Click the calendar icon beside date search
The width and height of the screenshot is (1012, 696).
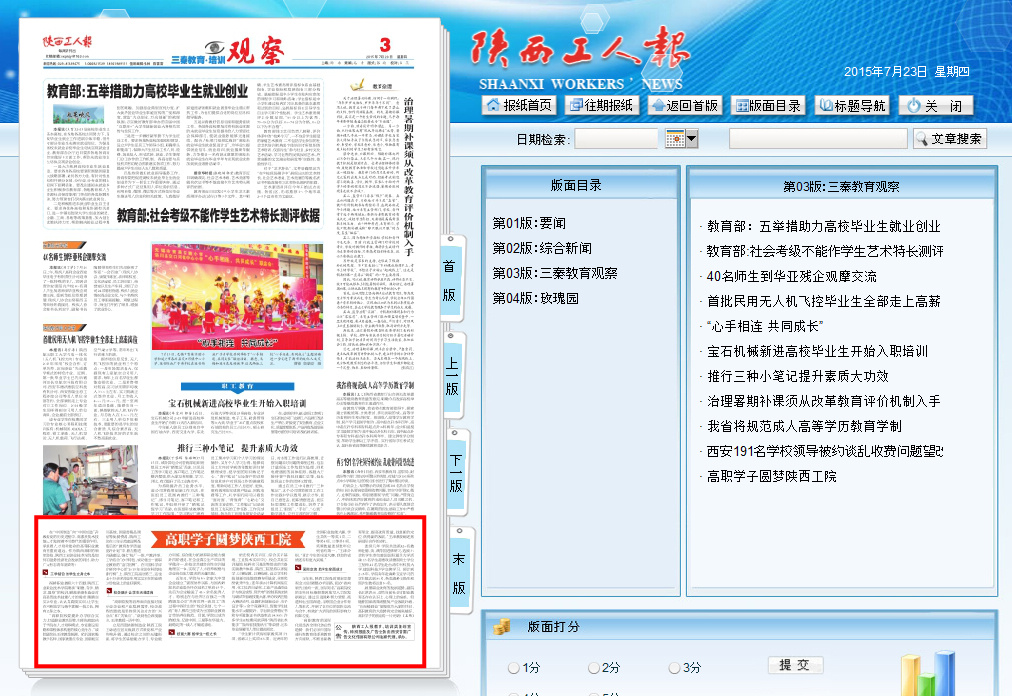pos(675,139)
